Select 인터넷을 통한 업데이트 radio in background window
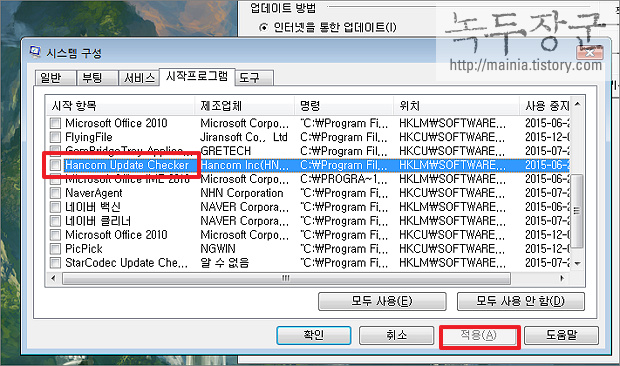The image size is (620, 366). 263,27
